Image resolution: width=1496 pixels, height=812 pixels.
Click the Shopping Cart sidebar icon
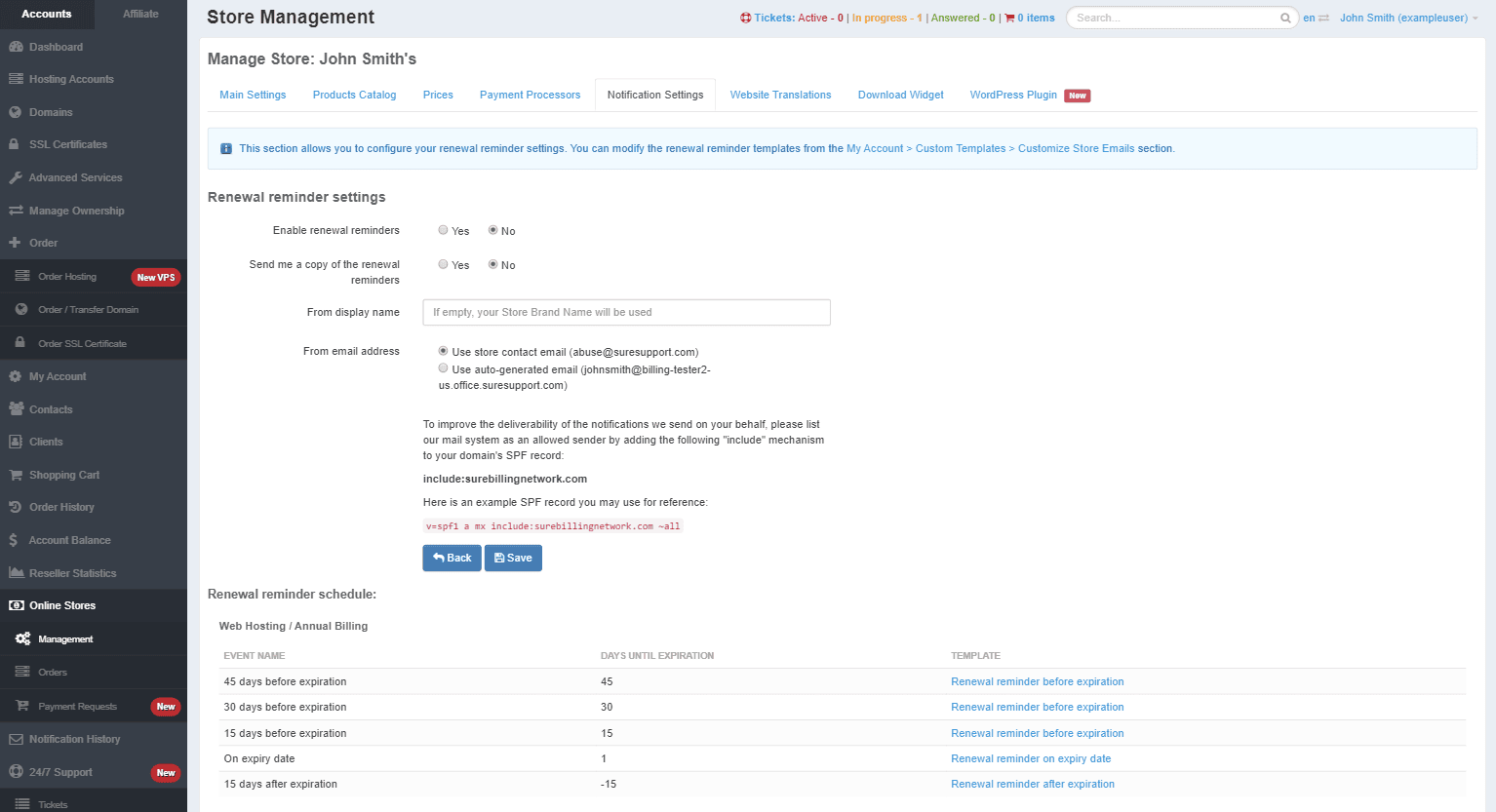click(16, 475)
